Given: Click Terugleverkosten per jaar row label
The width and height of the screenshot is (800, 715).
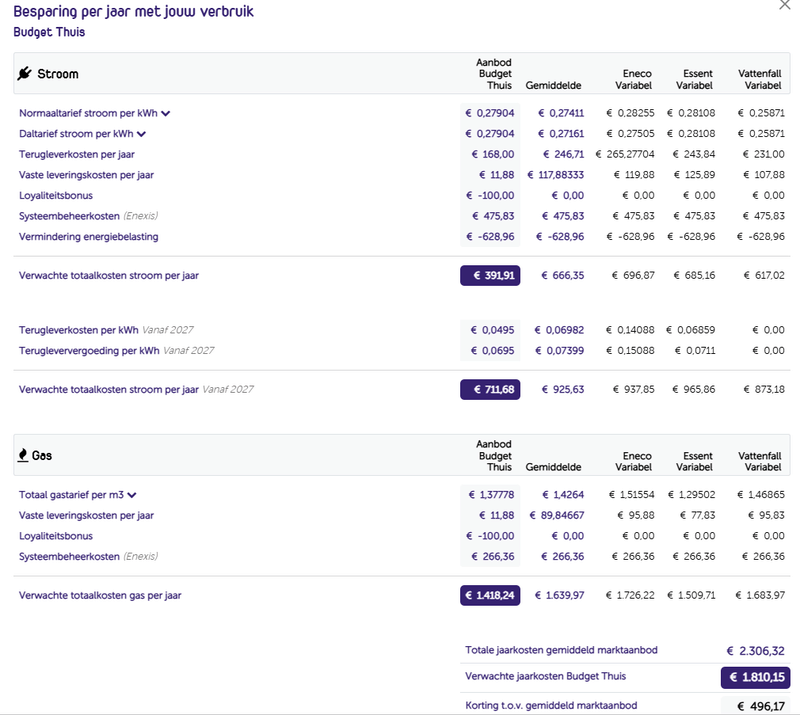Looking at the screenshot, I should (x=77, y=154).
